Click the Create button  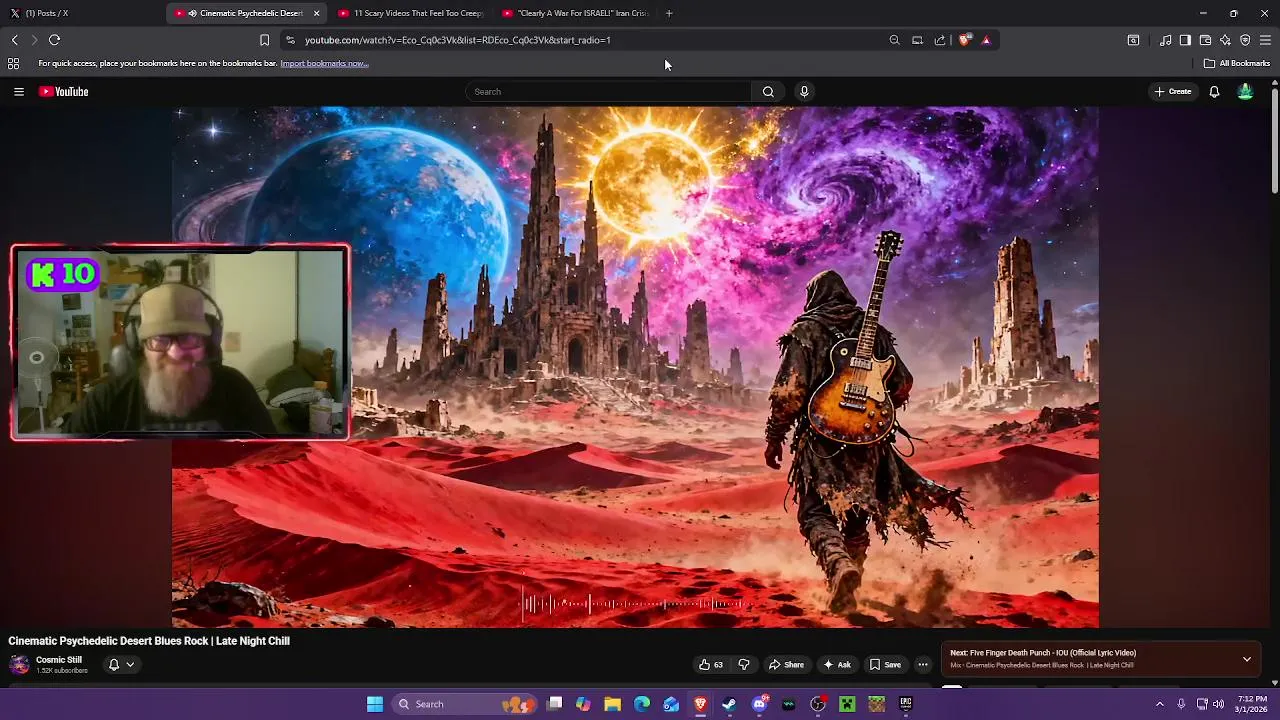(x=1173, y=92)
